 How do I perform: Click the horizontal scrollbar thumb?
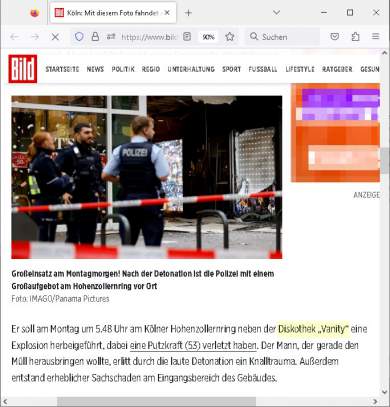pos(156,401)
